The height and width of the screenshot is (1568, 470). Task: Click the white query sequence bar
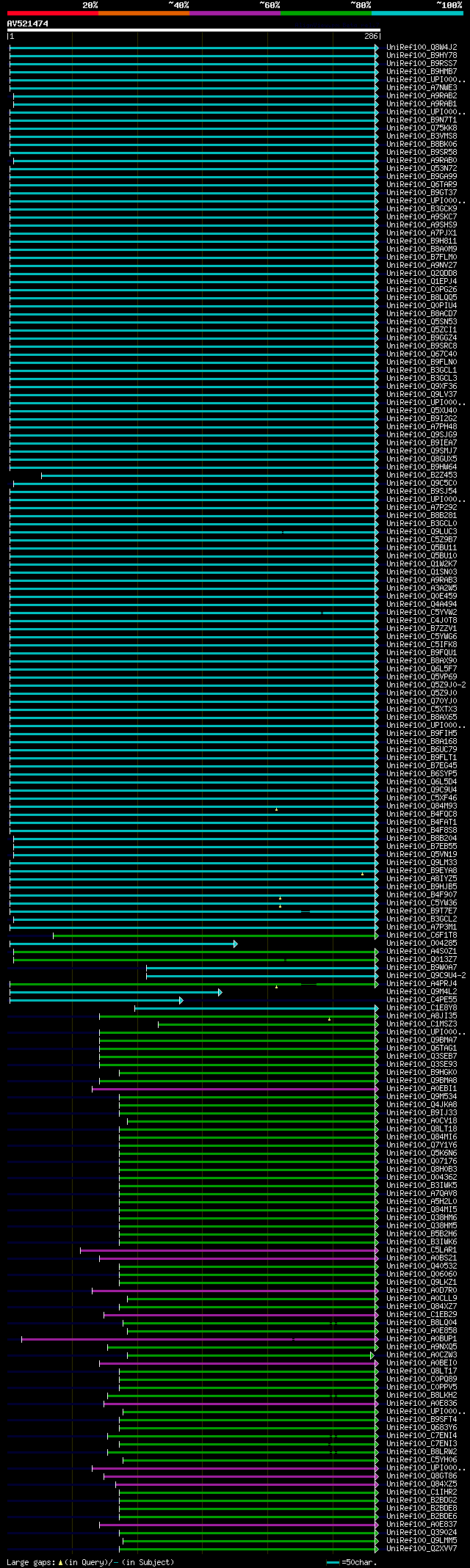(x=194, y=30)
